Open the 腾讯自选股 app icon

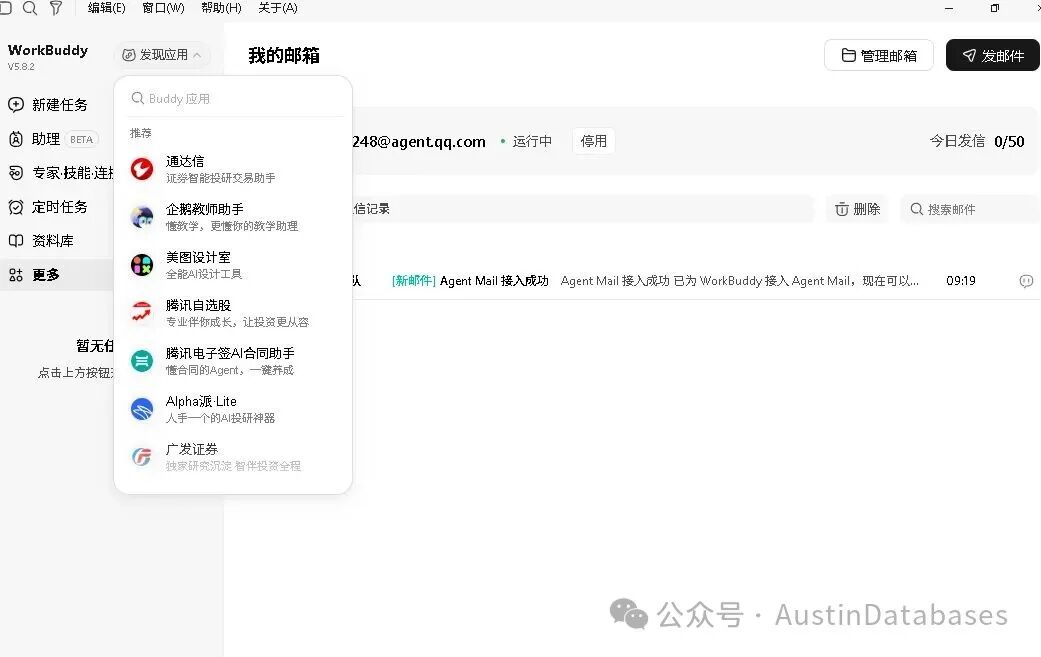pyautogui.click(x=141, y=313)
